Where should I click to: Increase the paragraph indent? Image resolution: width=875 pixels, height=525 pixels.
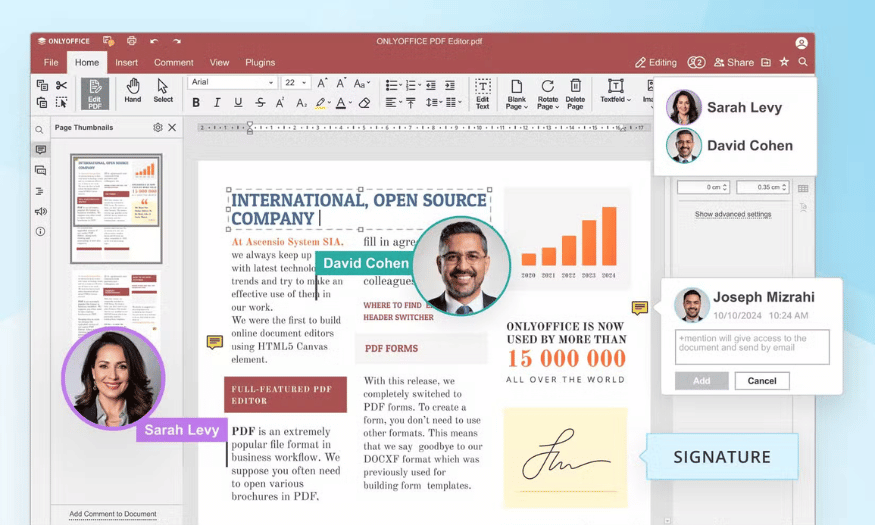click(450, 85)
